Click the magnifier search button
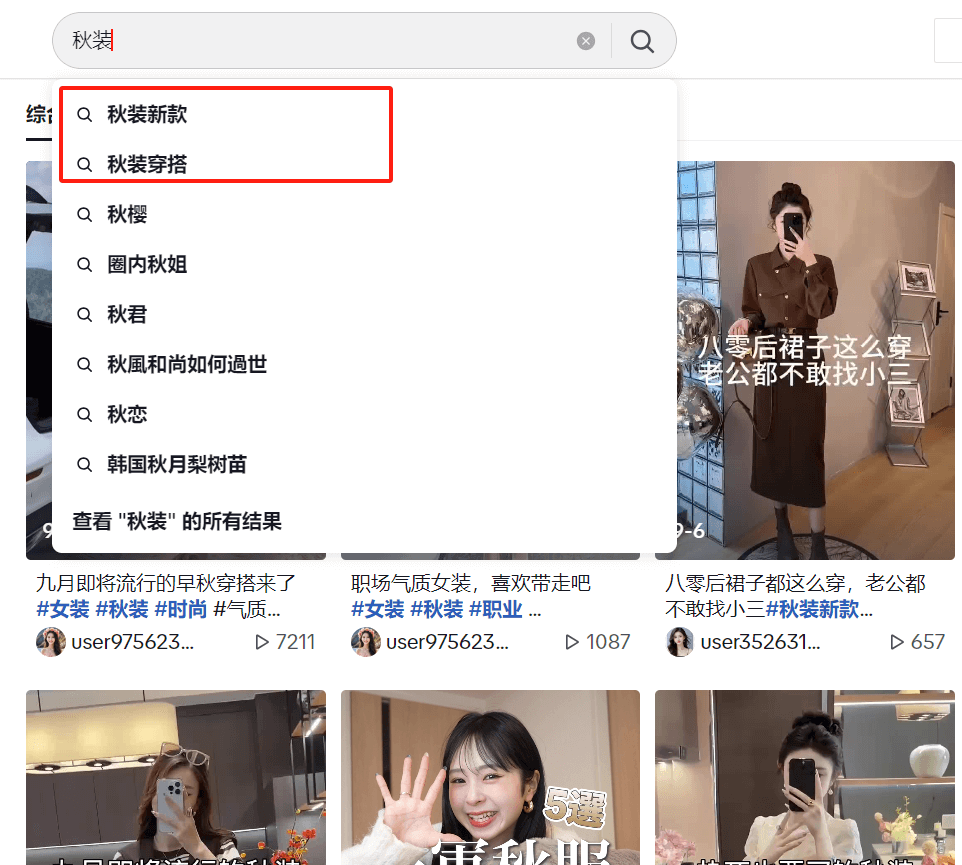Viewport: 962px width, 865px height. 642,41
